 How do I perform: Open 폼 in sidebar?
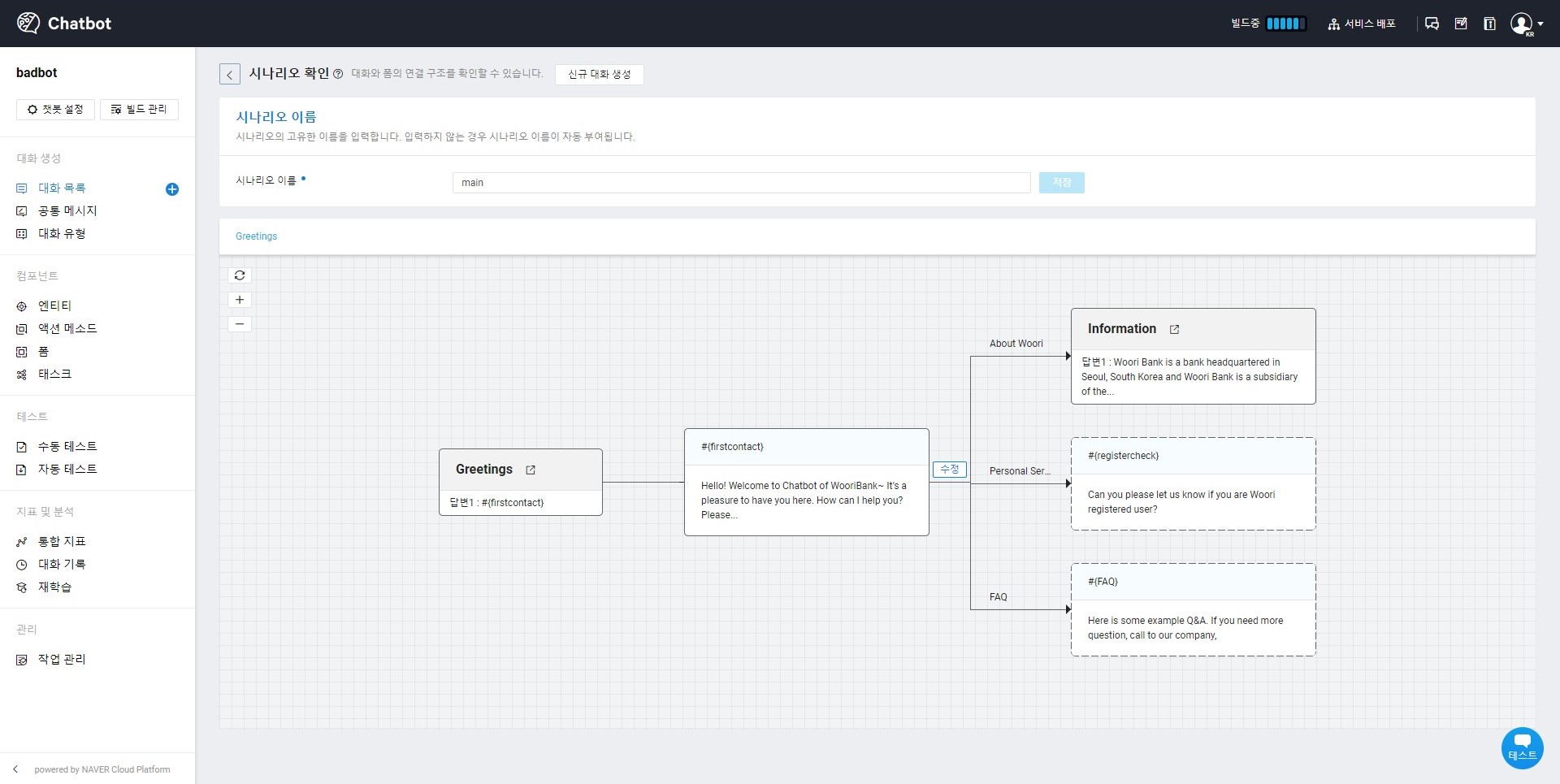click(x=43, y=351)
